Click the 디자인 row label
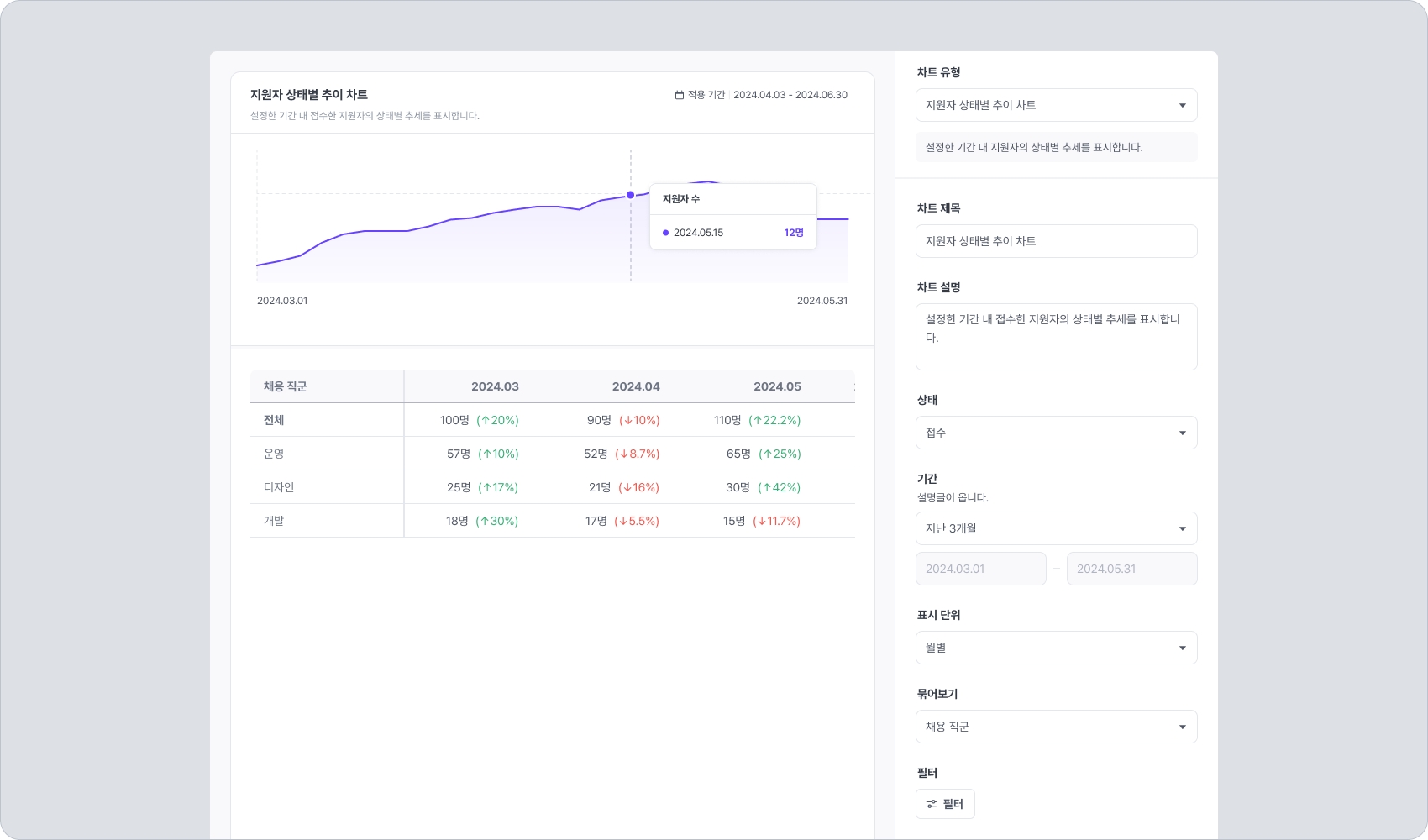This screenshot has width=1428, height=840. point(279,487)
